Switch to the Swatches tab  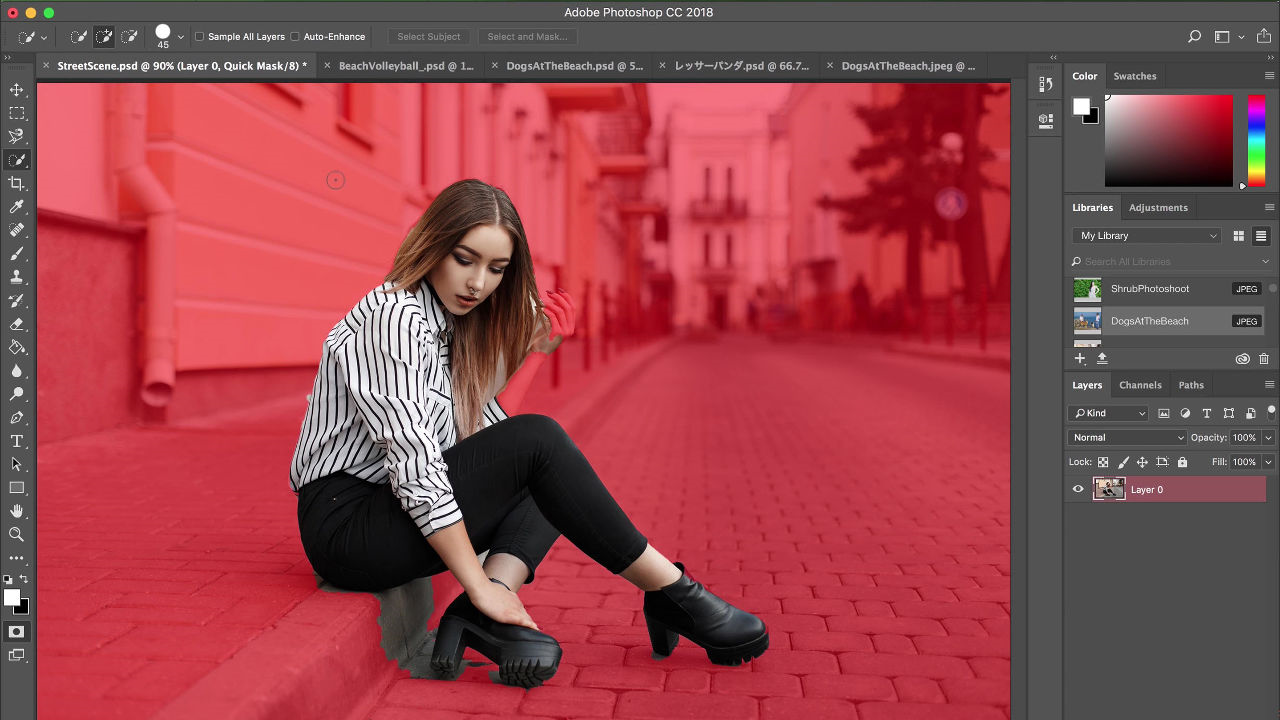1135,76
